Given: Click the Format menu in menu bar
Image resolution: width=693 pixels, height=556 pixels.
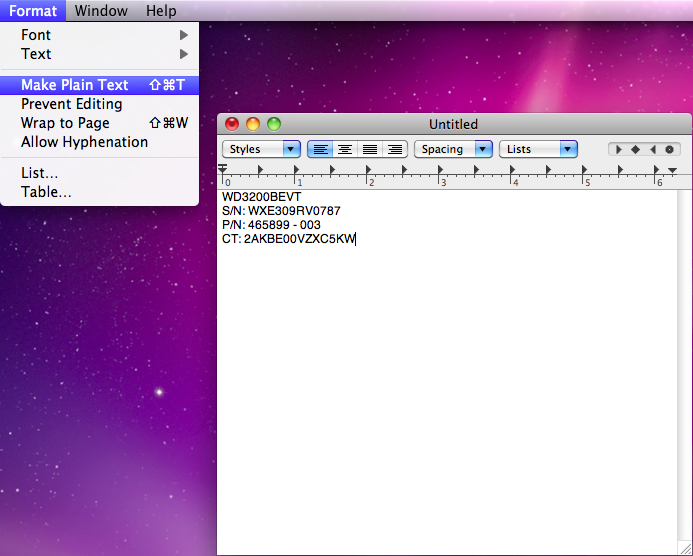Looking at the screenshot, I should pos(33,11).
